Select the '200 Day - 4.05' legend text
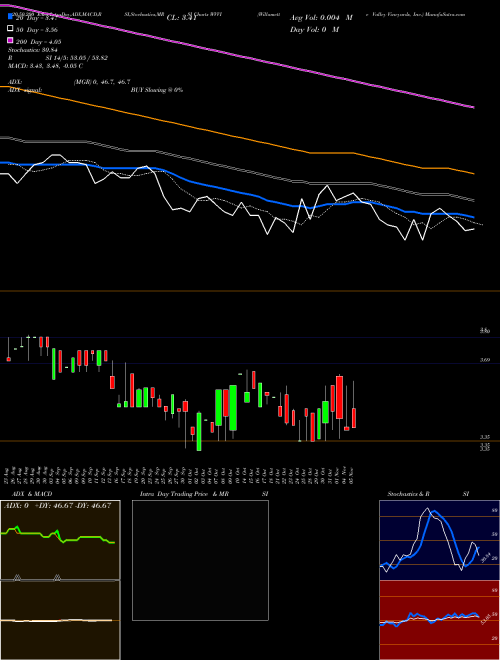The image size is (500, 660). click(x=39, y=41)
